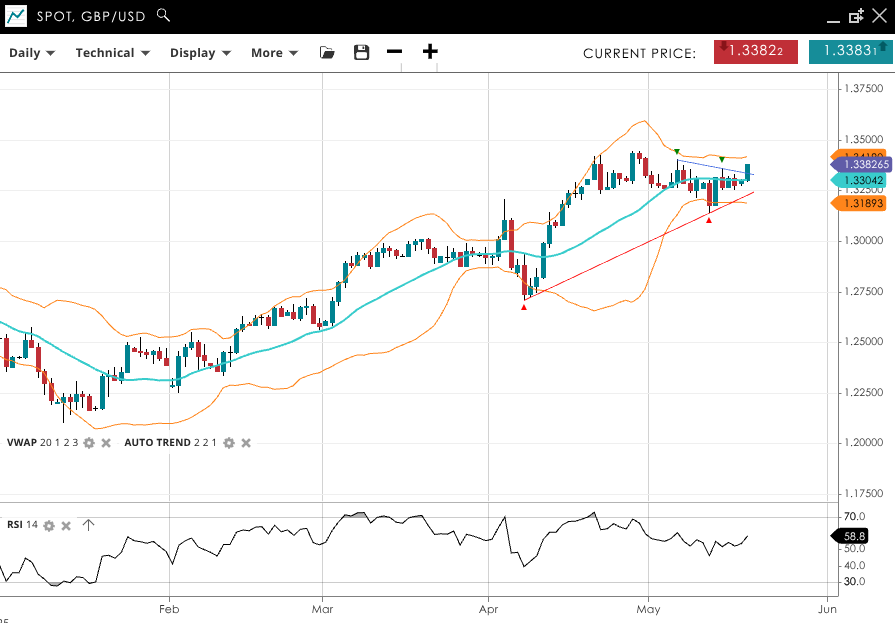The height and width of the screenshot is (623, 895).
Task: Click the teal buy price 1.3383
Action: [849, 52]
